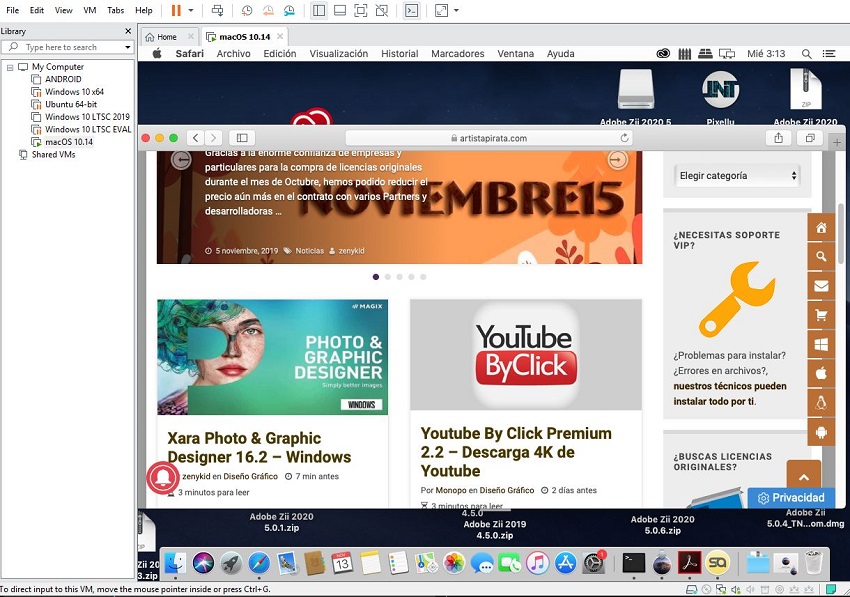Click orange mail sidebar button
Screen dimensions: 850x597
pos(821,286)
